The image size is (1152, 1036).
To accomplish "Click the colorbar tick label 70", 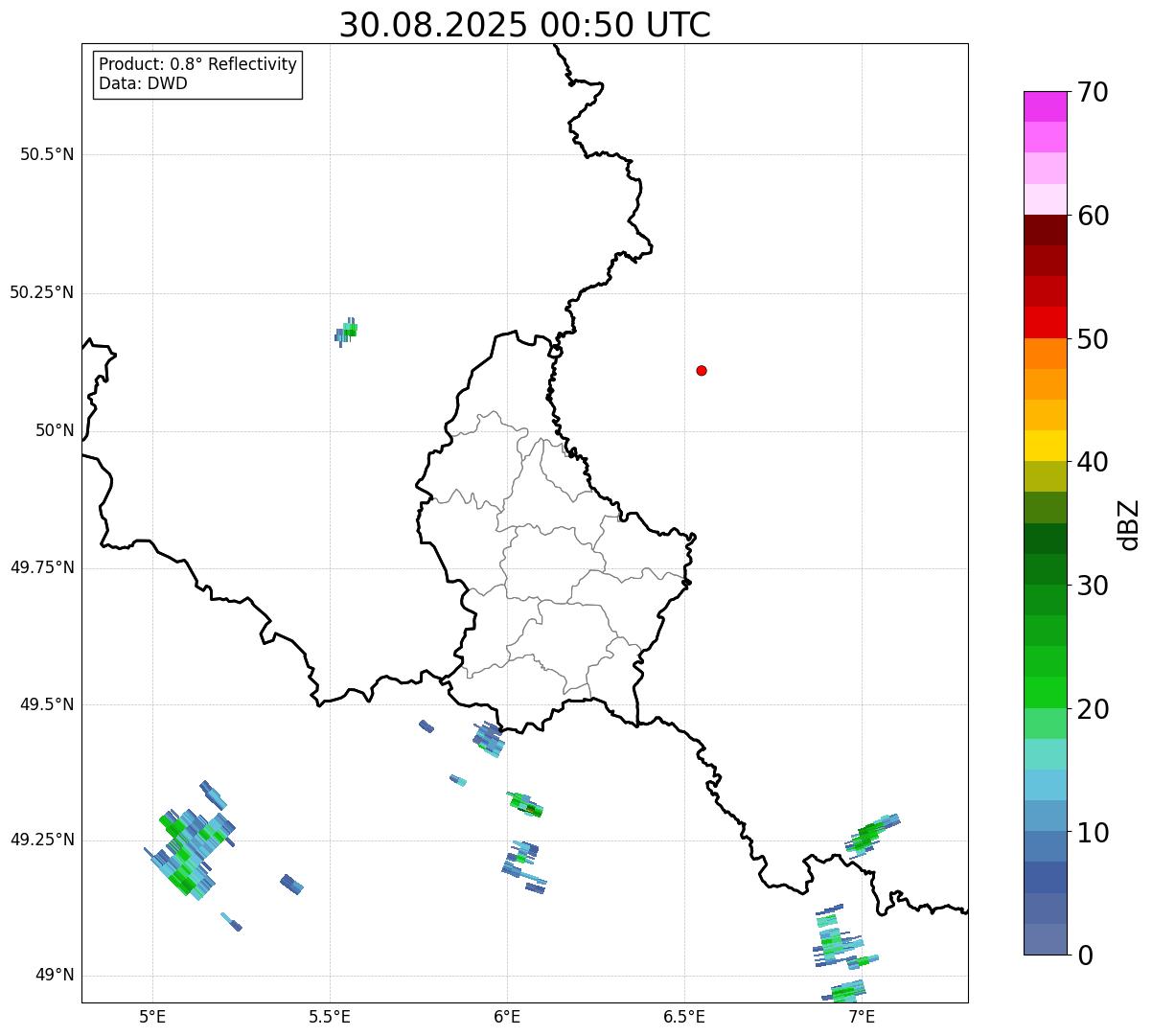I will click(1093, 93).
